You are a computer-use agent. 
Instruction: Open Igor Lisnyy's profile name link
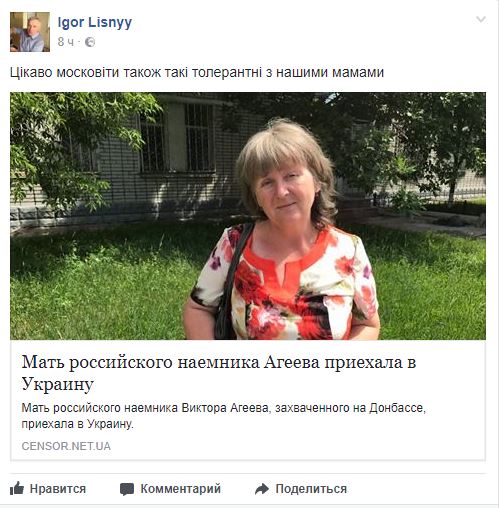[95, 23]
